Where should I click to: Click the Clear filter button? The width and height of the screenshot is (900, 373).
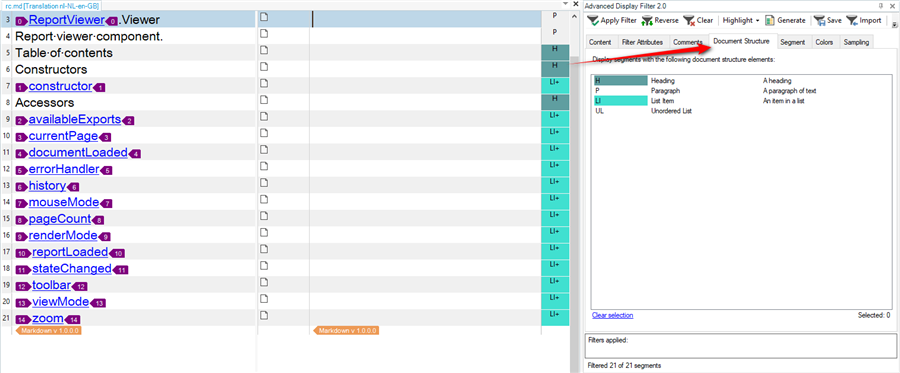click(699, 20)
